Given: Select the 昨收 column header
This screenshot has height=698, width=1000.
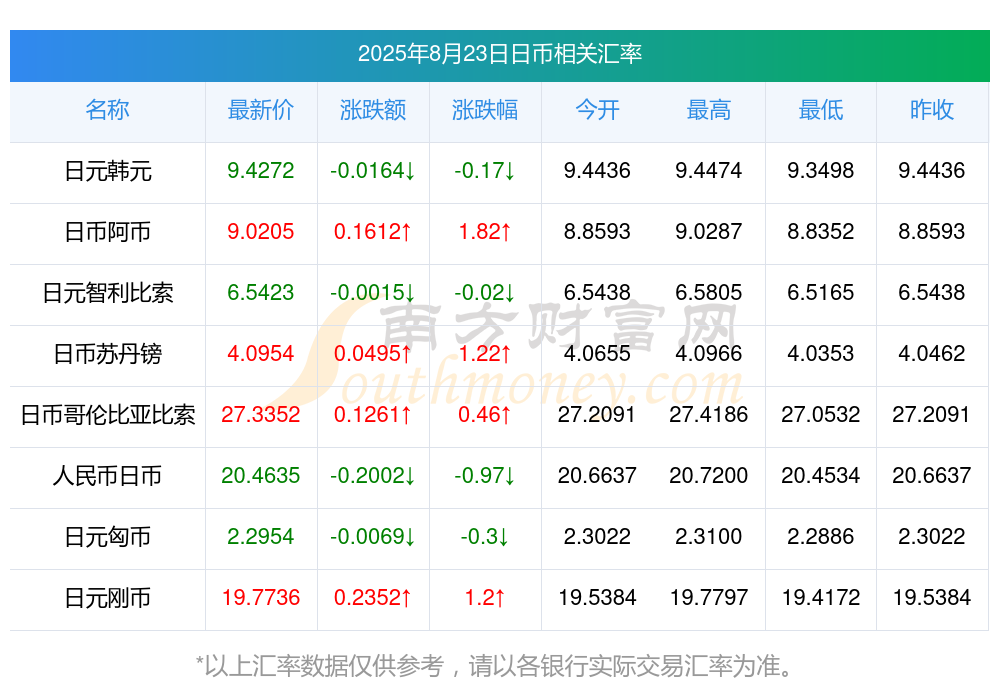Looking at the screenshot, I should [932, 110].
